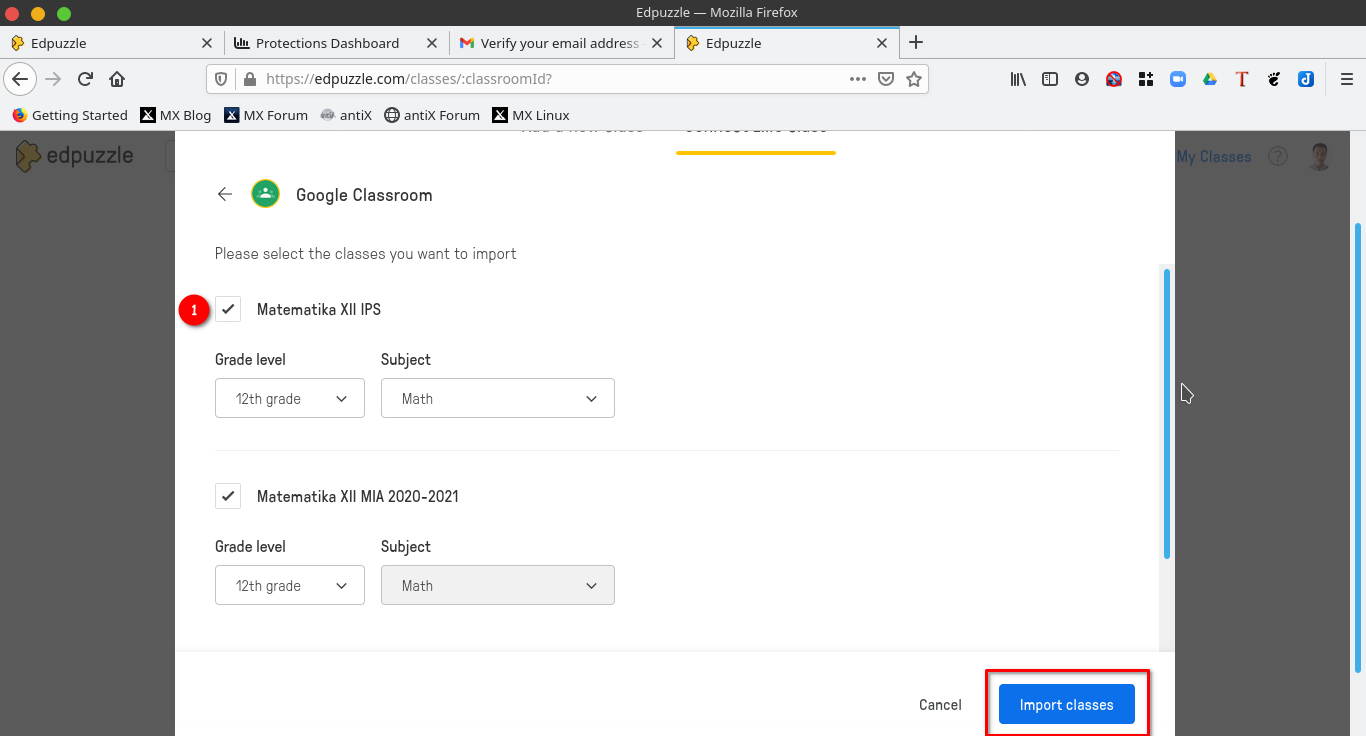Open the MX Linux bookmark
Viewport: 1366px width, 736px height.
tap(531, 115)
